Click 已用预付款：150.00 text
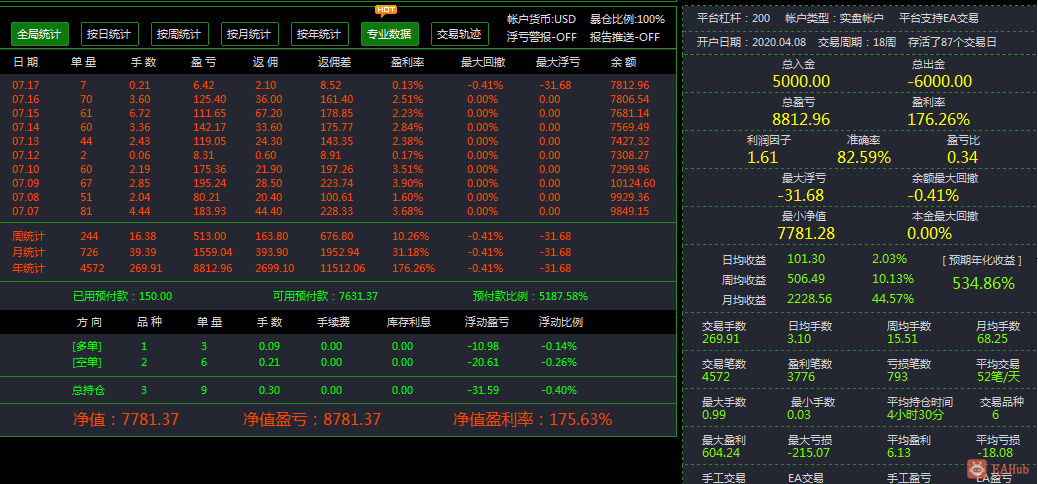Screen dimensions: 1038x484 point(122,296)
